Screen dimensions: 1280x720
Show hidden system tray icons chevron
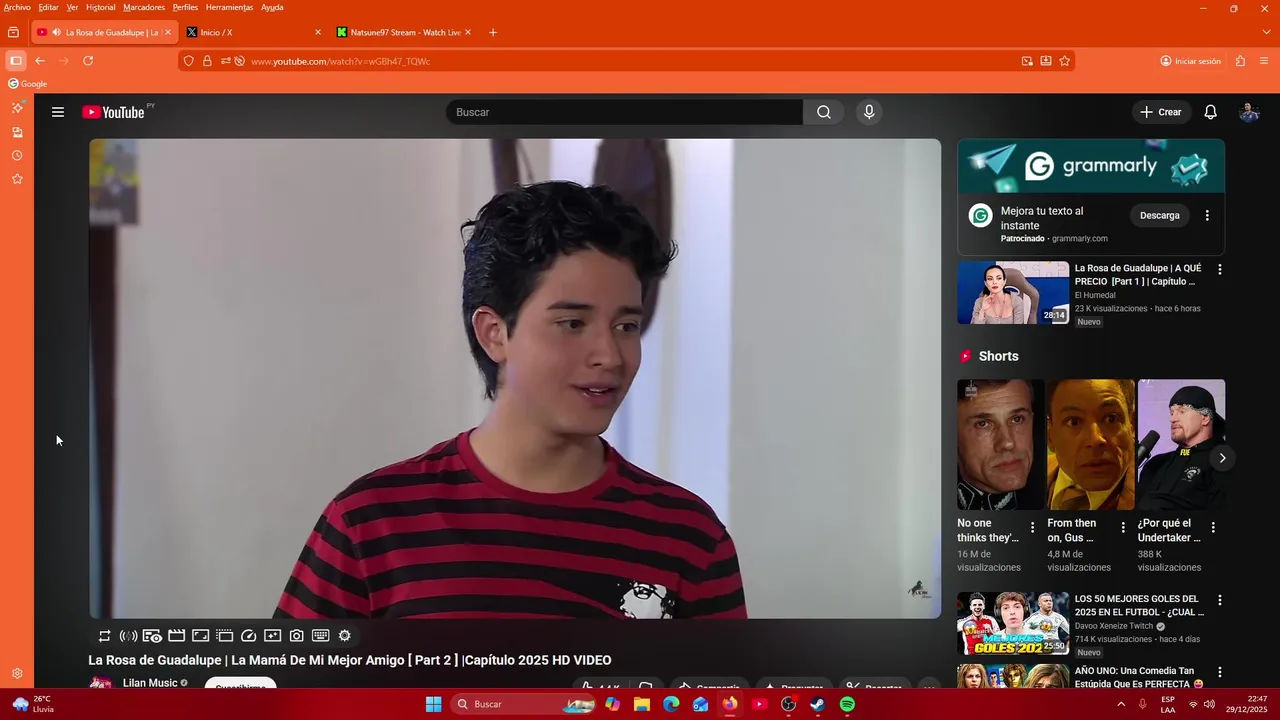(x=1121, y=704)
